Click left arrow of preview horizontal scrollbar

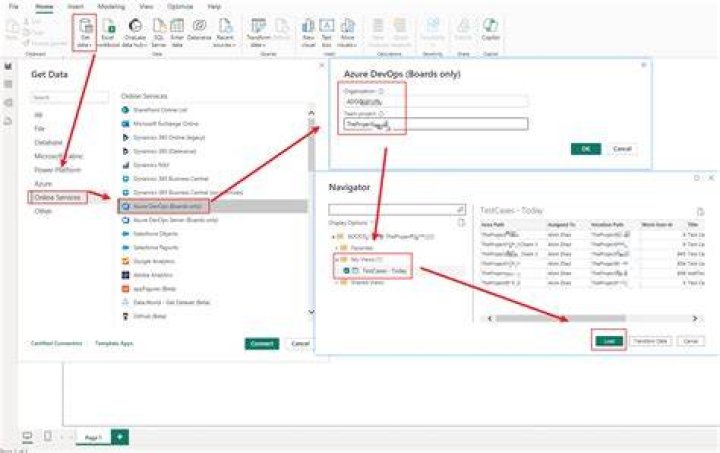click(x=489, y=319)
